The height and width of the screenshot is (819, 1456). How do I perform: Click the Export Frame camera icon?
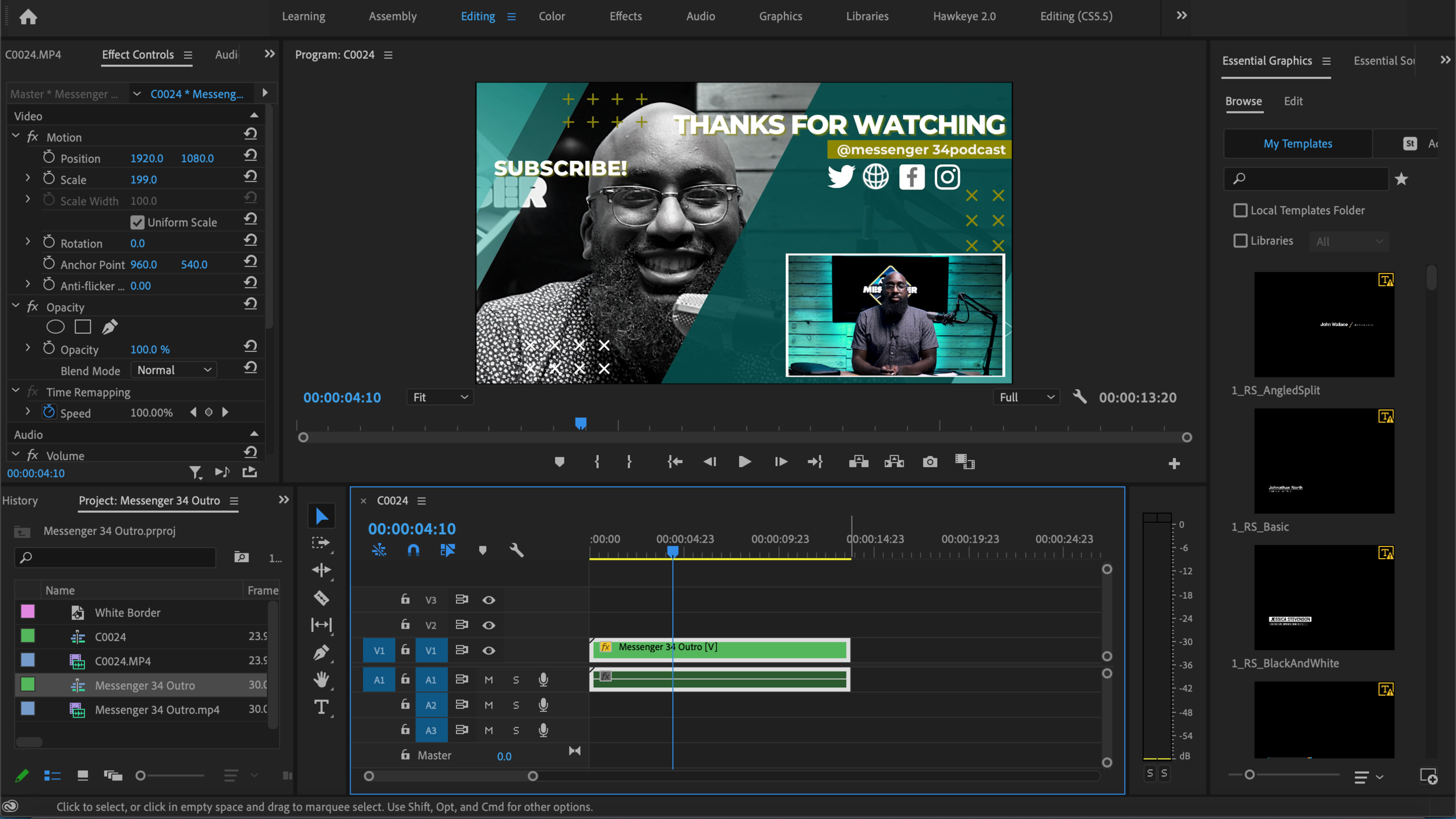pyautogui.click(x=930, y=462)
